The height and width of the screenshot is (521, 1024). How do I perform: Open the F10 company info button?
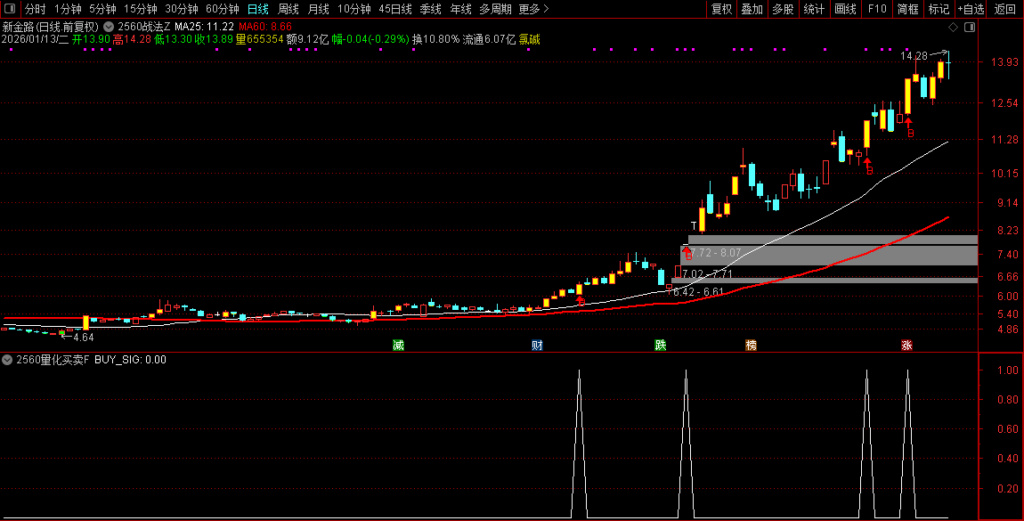point(877,9)
